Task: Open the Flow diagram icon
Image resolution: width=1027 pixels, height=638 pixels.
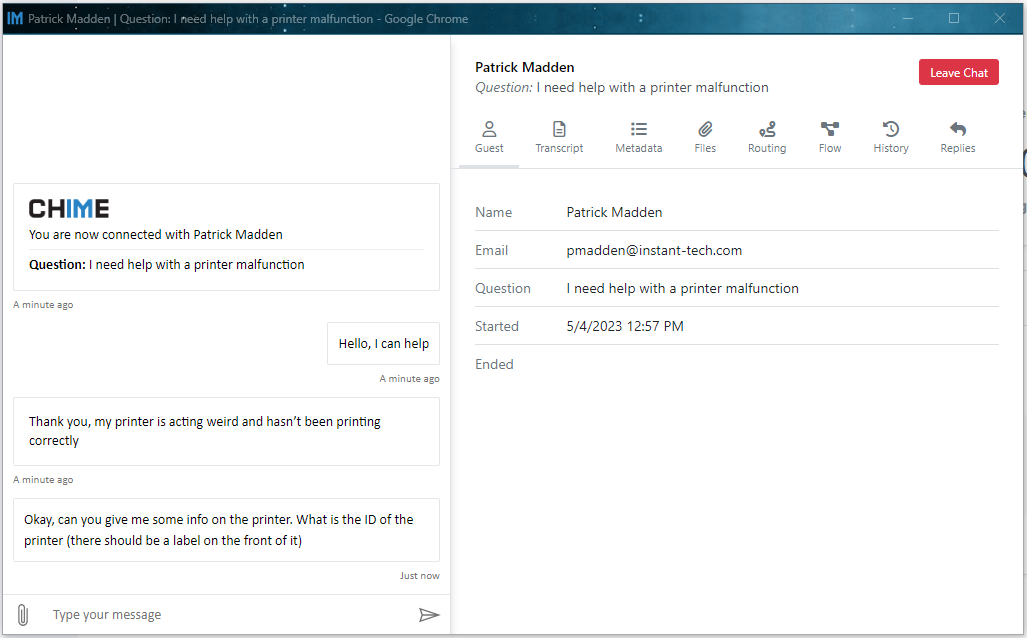Action: 830,129
